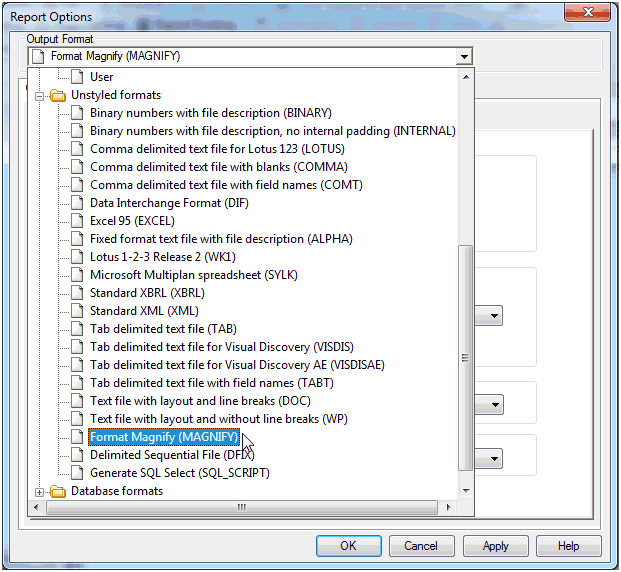This screenshot has height=572, width=621.
Task: Click the ALPHA format document icon
Action: click(77, 239)
